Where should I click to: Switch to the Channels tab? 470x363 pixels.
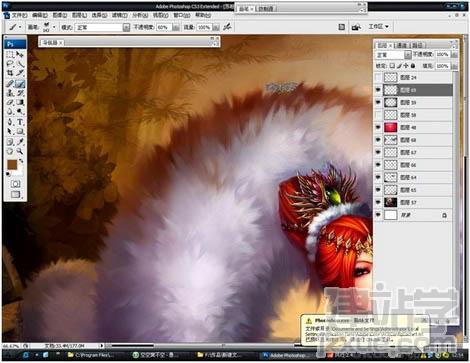402,45
